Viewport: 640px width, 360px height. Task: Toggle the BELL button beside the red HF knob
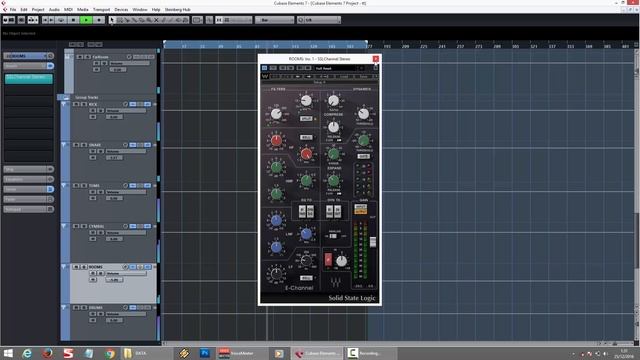click(306, 138)
